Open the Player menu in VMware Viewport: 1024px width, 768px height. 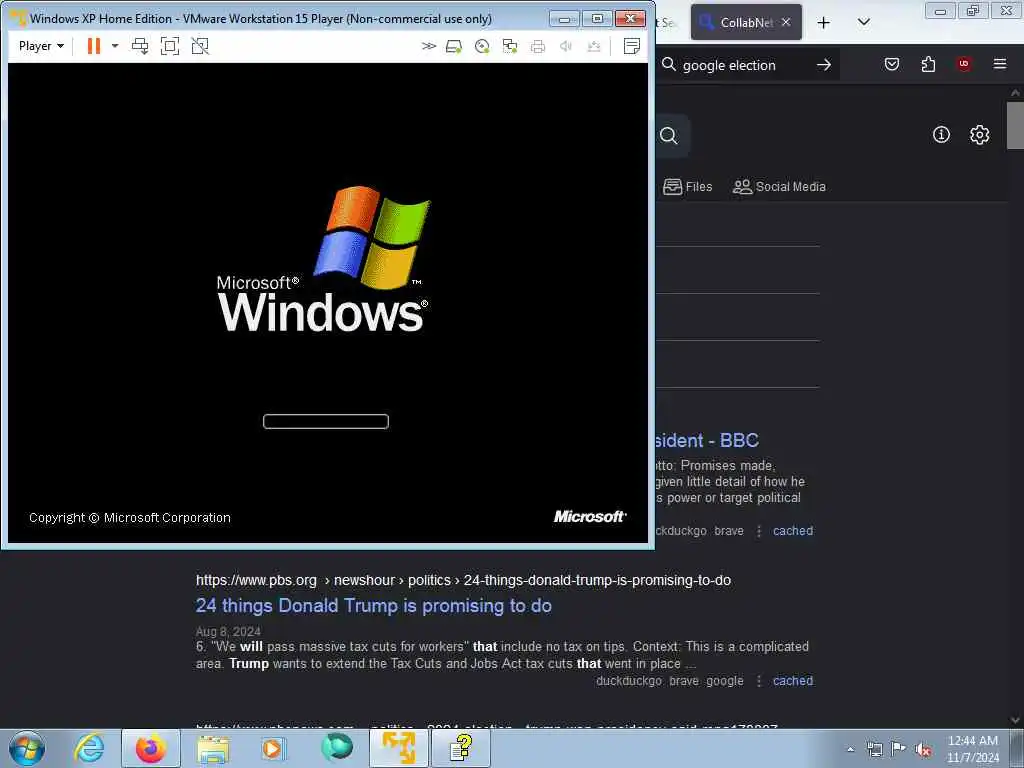point(41,46)
